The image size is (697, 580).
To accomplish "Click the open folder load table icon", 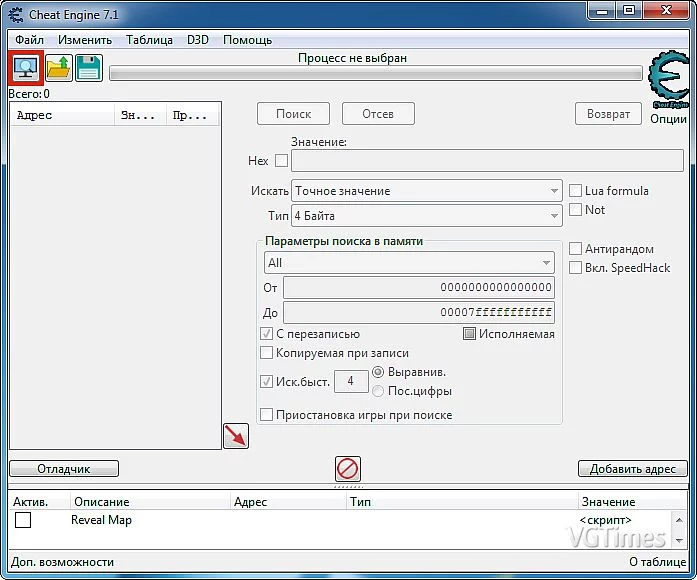I will point(59,68).
